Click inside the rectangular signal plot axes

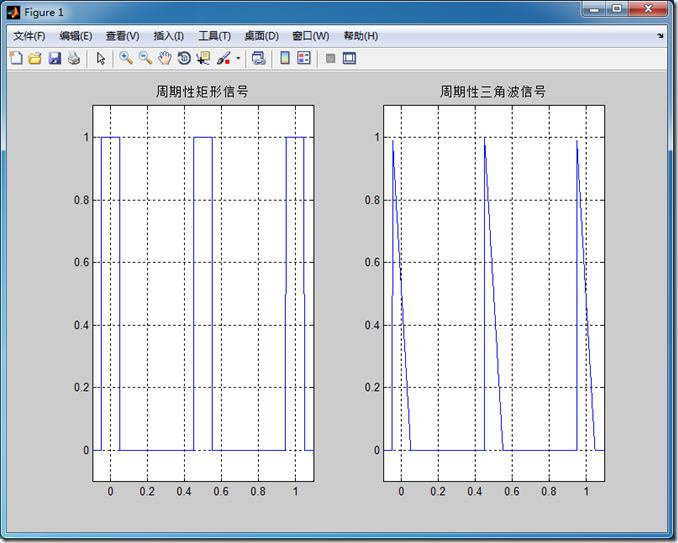click(x=203, y=293)
